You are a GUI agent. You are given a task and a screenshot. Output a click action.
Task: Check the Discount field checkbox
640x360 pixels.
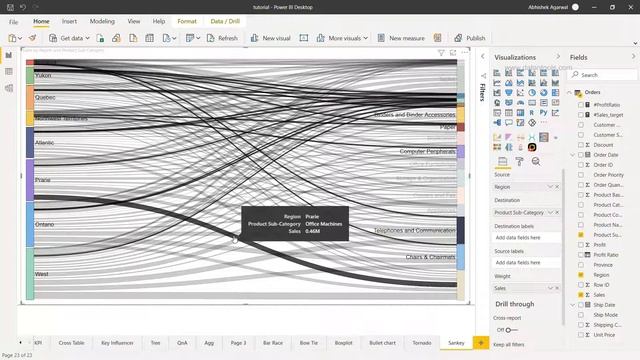[581, 145]
